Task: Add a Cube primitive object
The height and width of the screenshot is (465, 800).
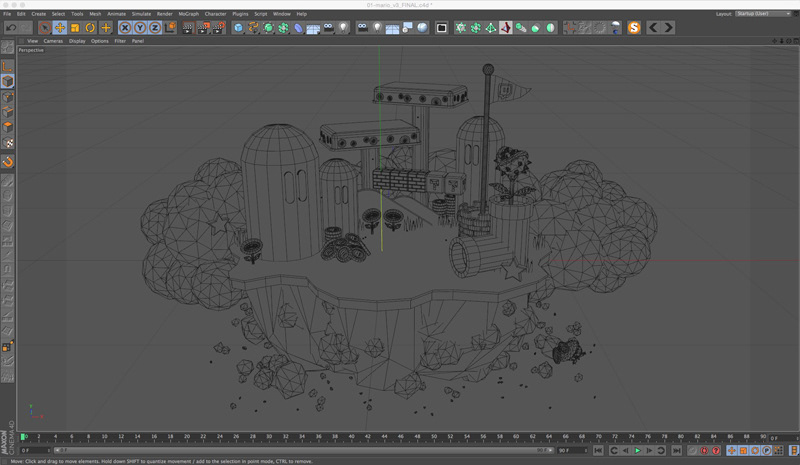Action: coord(238,28)
